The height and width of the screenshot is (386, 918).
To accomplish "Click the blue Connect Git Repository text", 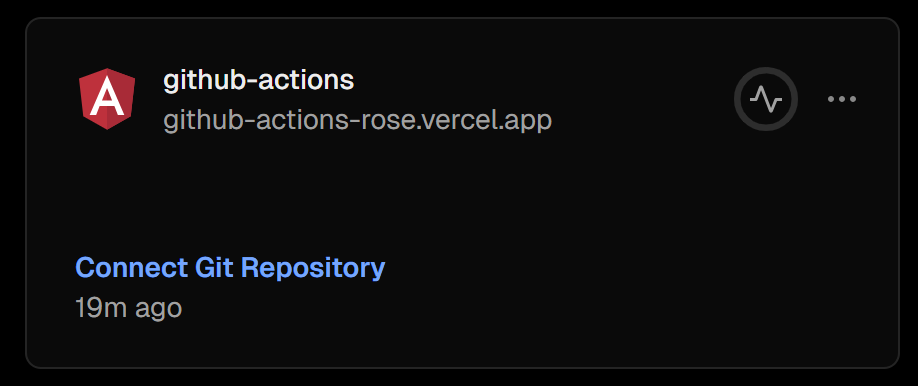I will (230, 268).
